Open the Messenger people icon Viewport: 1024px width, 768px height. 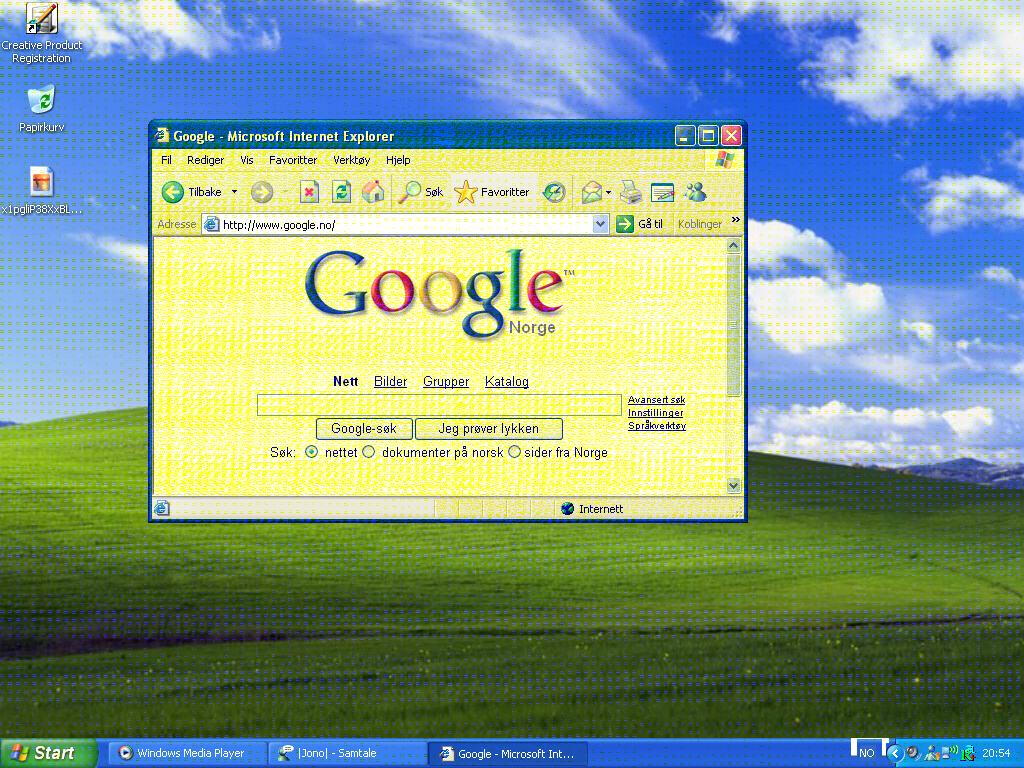tap(696, 192)
